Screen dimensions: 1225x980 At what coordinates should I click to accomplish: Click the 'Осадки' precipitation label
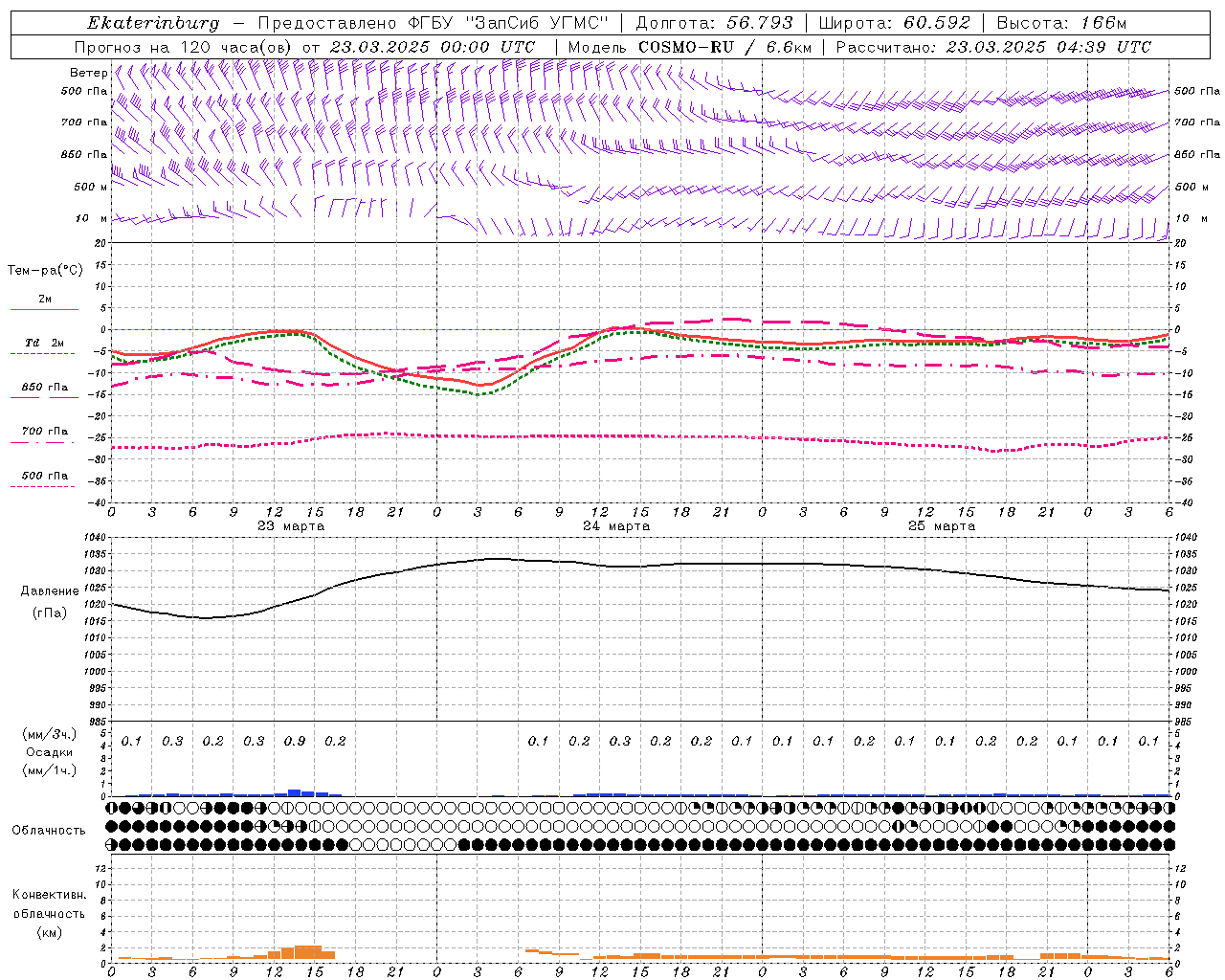(50, 752)
